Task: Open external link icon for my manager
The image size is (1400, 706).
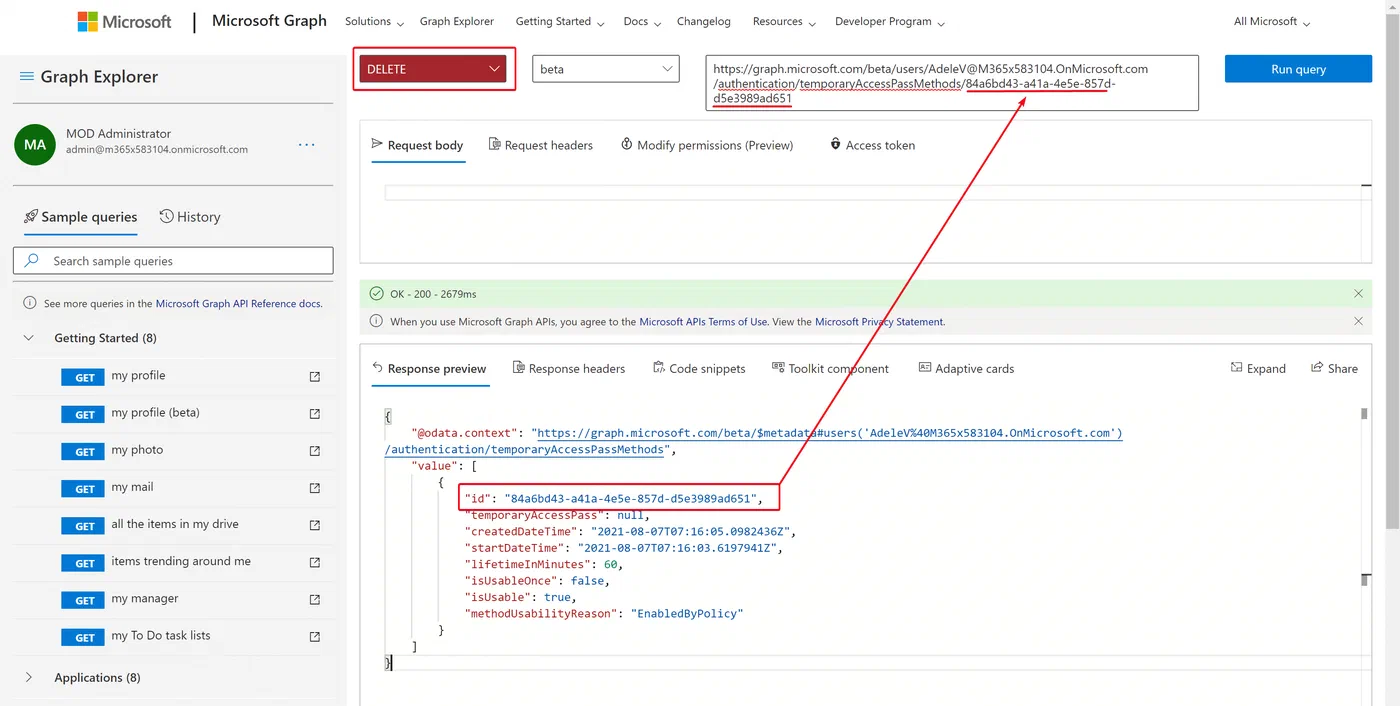Action: point(315,600)
